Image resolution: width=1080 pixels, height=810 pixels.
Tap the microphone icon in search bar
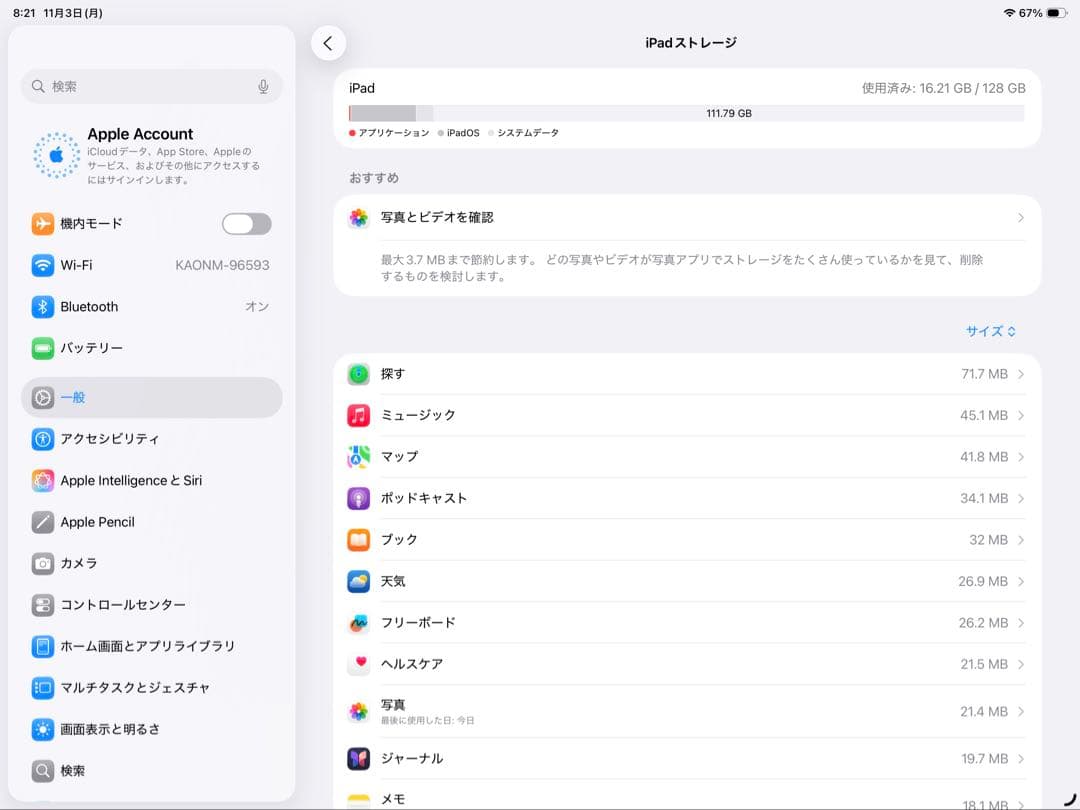click(262, 86)
